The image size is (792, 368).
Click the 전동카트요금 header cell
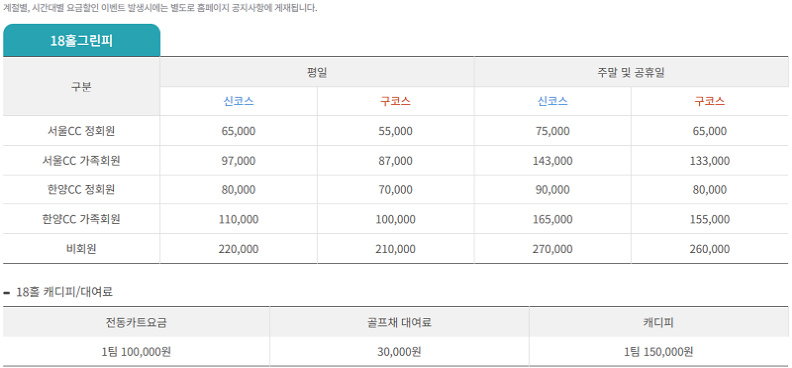(x=136, y=322)
